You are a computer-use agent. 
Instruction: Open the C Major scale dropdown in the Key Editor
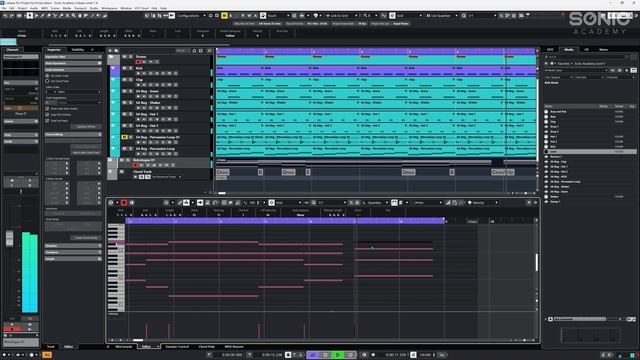tap(427, 202)
